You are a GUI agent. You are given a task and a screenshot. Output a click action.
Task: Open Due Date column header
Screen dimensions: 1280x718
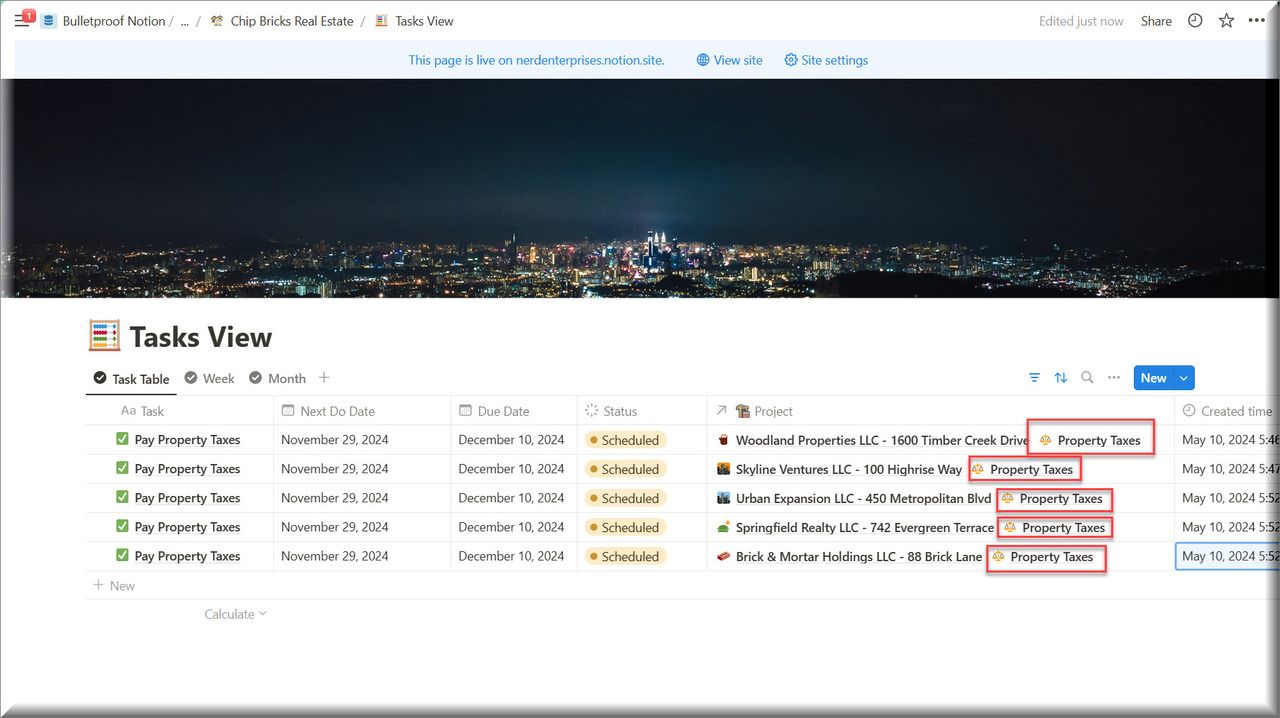[514, 411]
